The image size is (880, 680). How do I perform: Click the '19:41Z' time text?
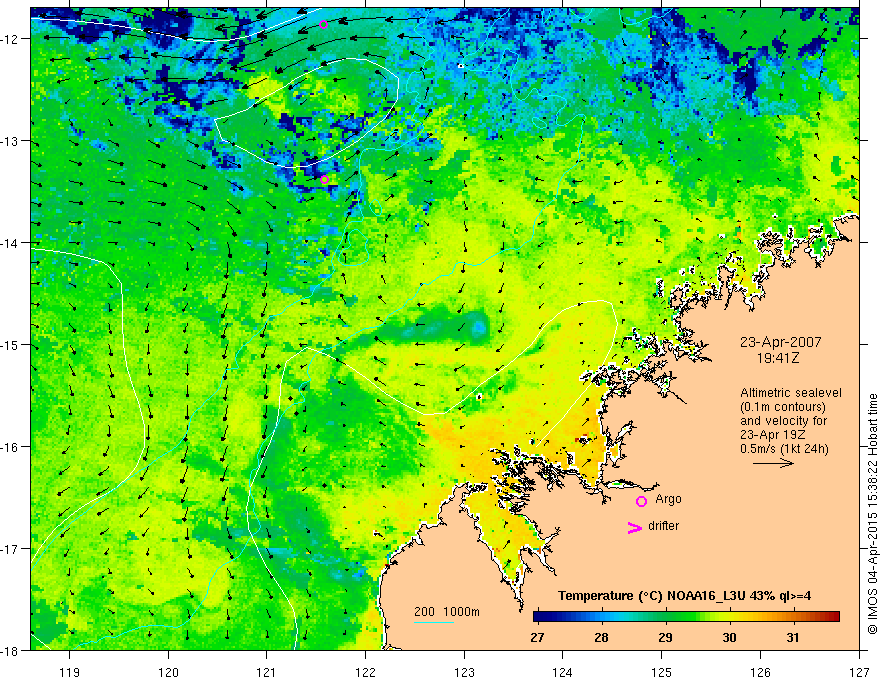pyautogui.click(x=778, y=358)
